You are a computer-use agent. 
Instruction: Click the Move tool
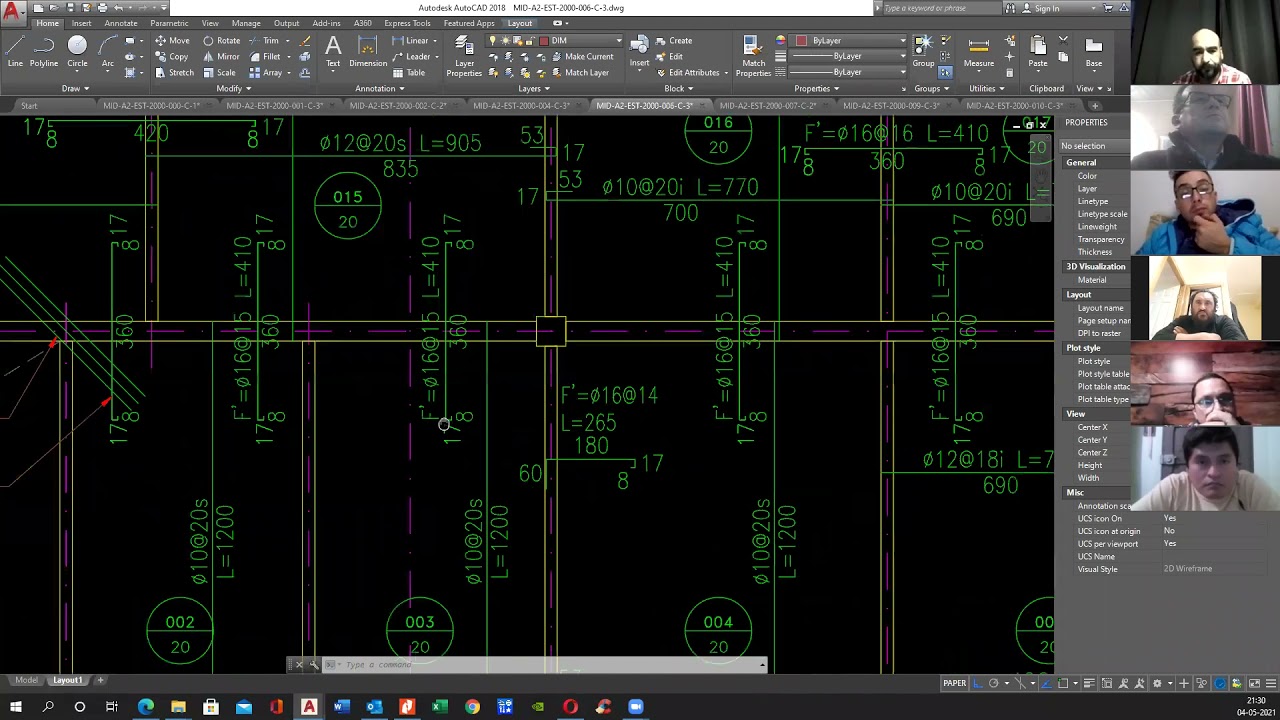172,41
